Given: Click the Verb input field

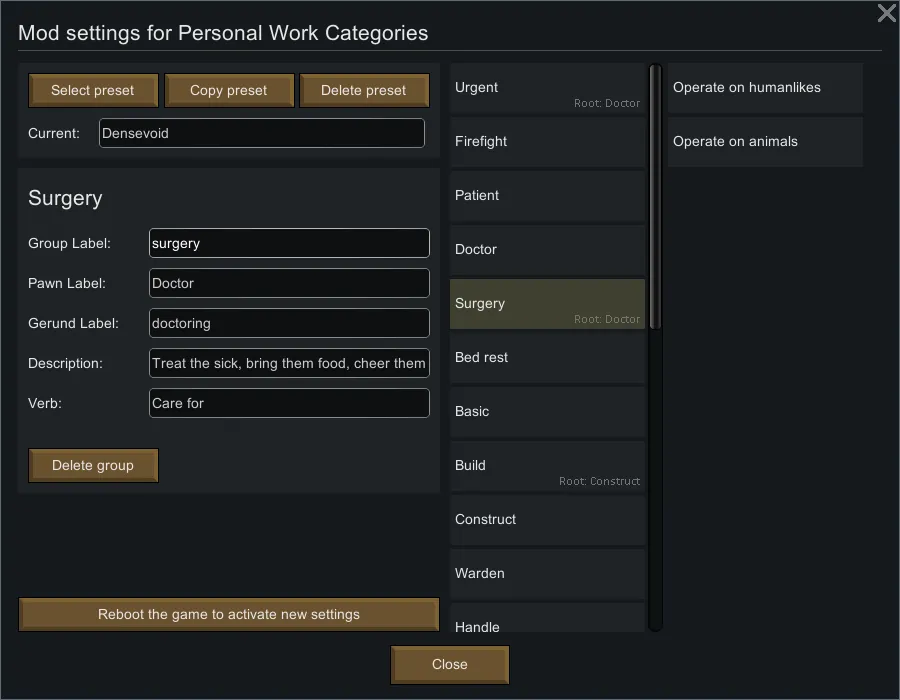Looking at the screenshot, I should point(289,403).
